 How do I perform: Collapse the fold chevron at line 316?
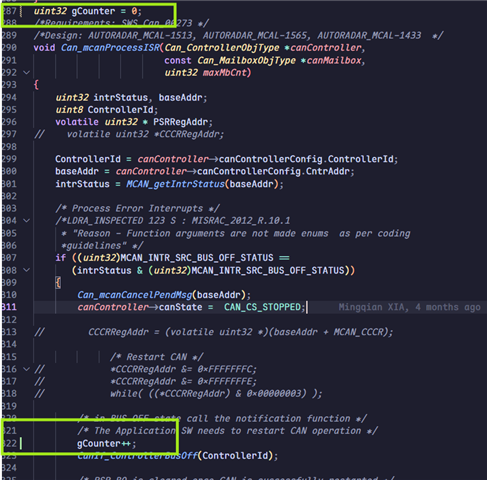27,369
